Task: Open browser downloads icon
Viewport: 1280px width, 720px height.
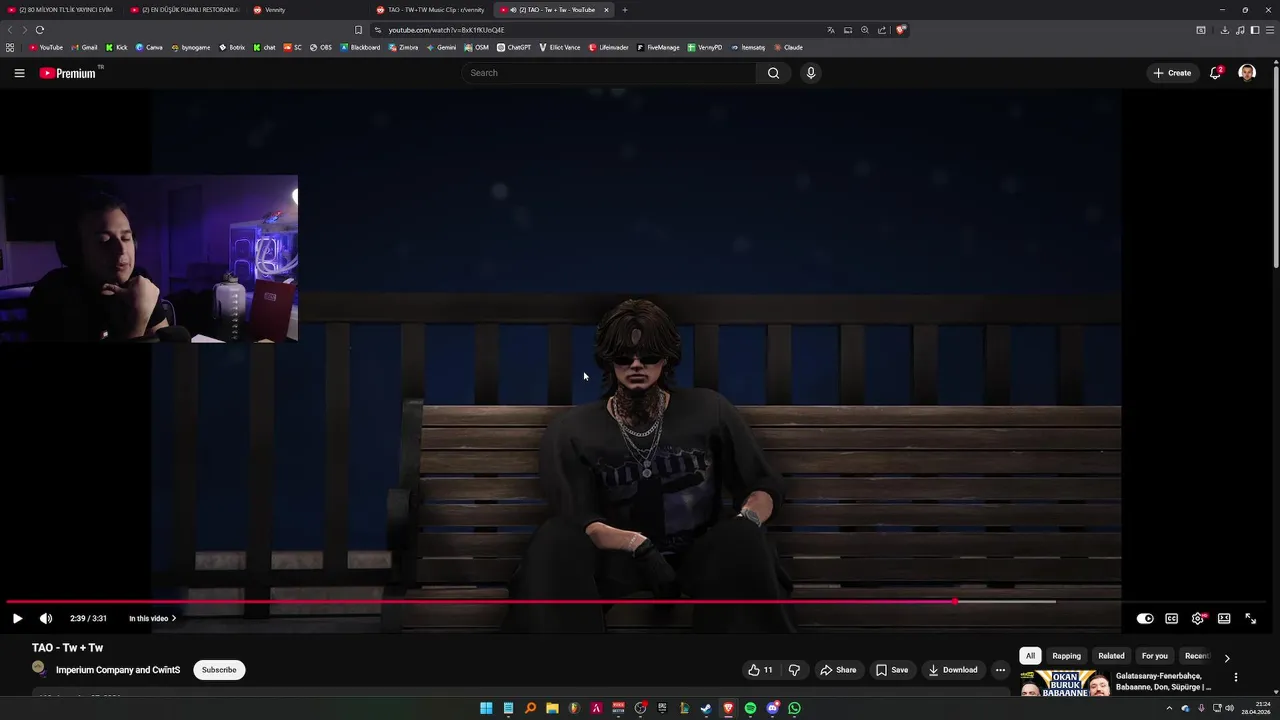Action: [1224, 30]
